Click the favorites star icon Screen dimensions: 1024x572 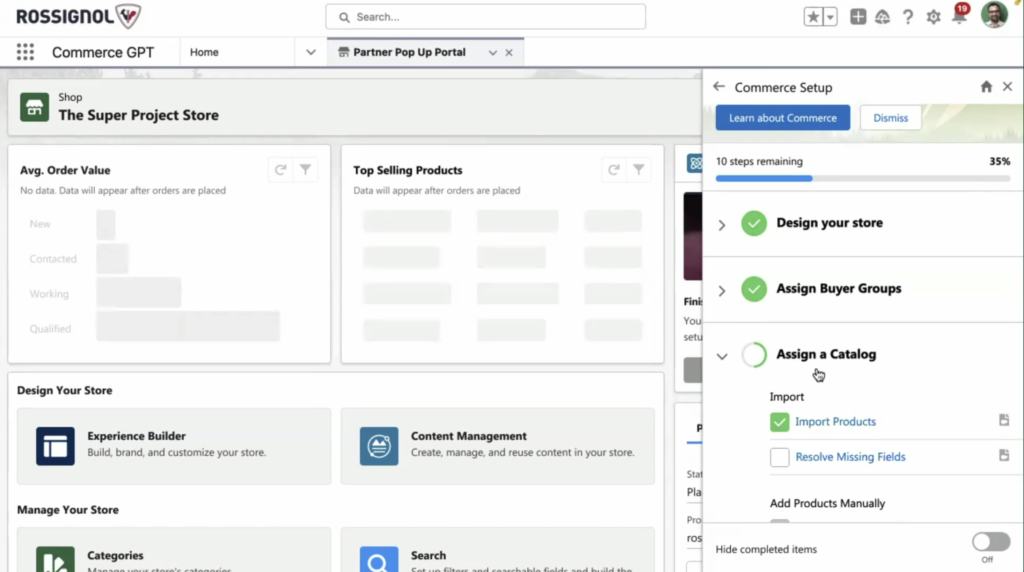[x=813, y=17]
